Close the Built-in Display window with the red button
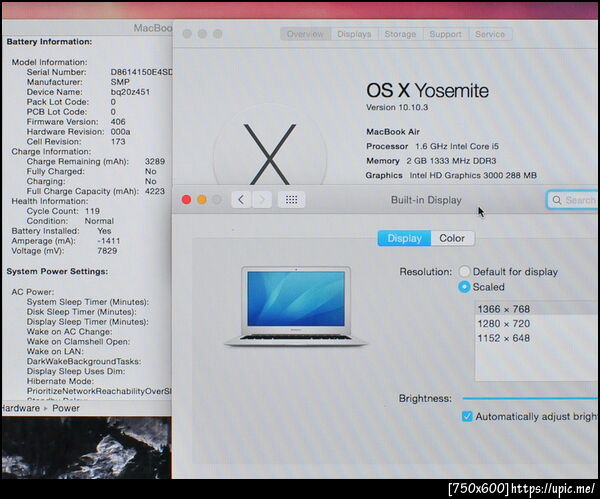The width and height of the screenshot is (600, 499). [186, 200]
